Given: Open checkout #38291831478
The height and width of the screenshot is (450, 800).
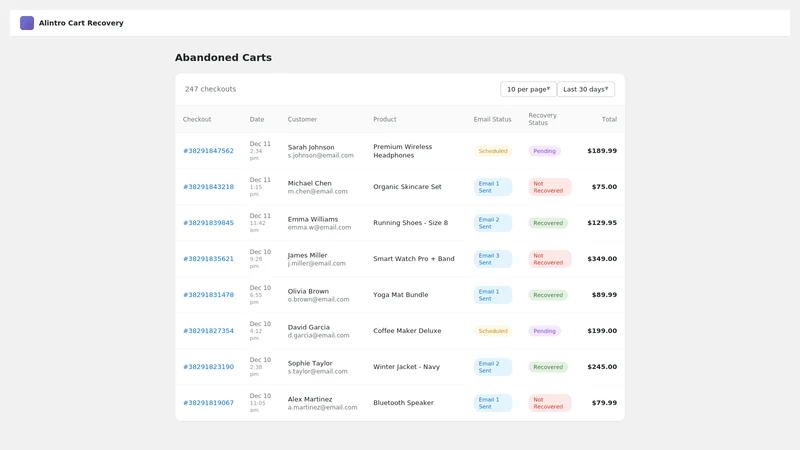Looking at the screenshot, I should (x=208, y=295).
